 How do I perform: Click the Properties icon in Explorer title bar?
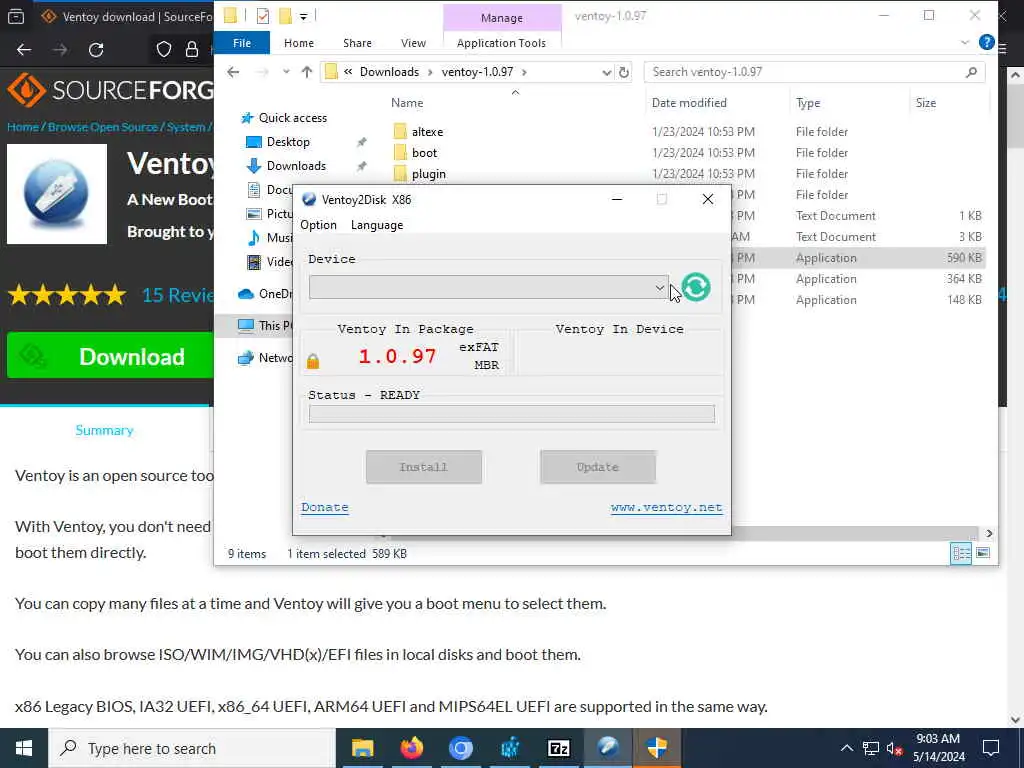[x=263, y=16]
